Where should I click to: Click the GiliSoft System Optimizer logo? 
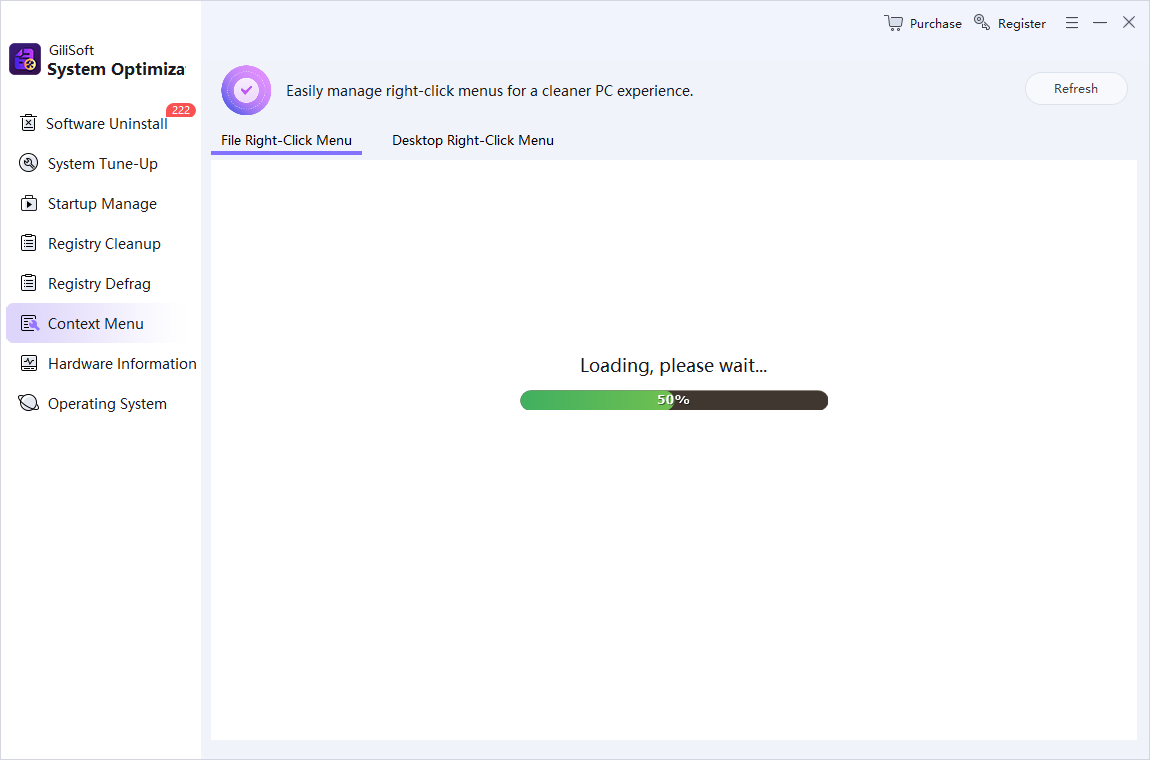point(25,59)
